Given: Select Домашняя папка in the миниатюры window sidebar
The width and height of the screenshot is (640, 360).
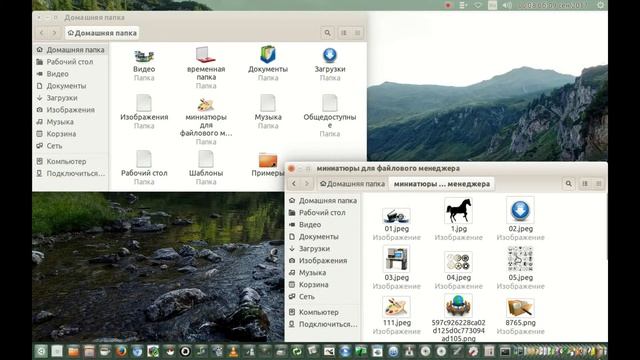Looking at the screenshot, I should [x=322, y=201].
